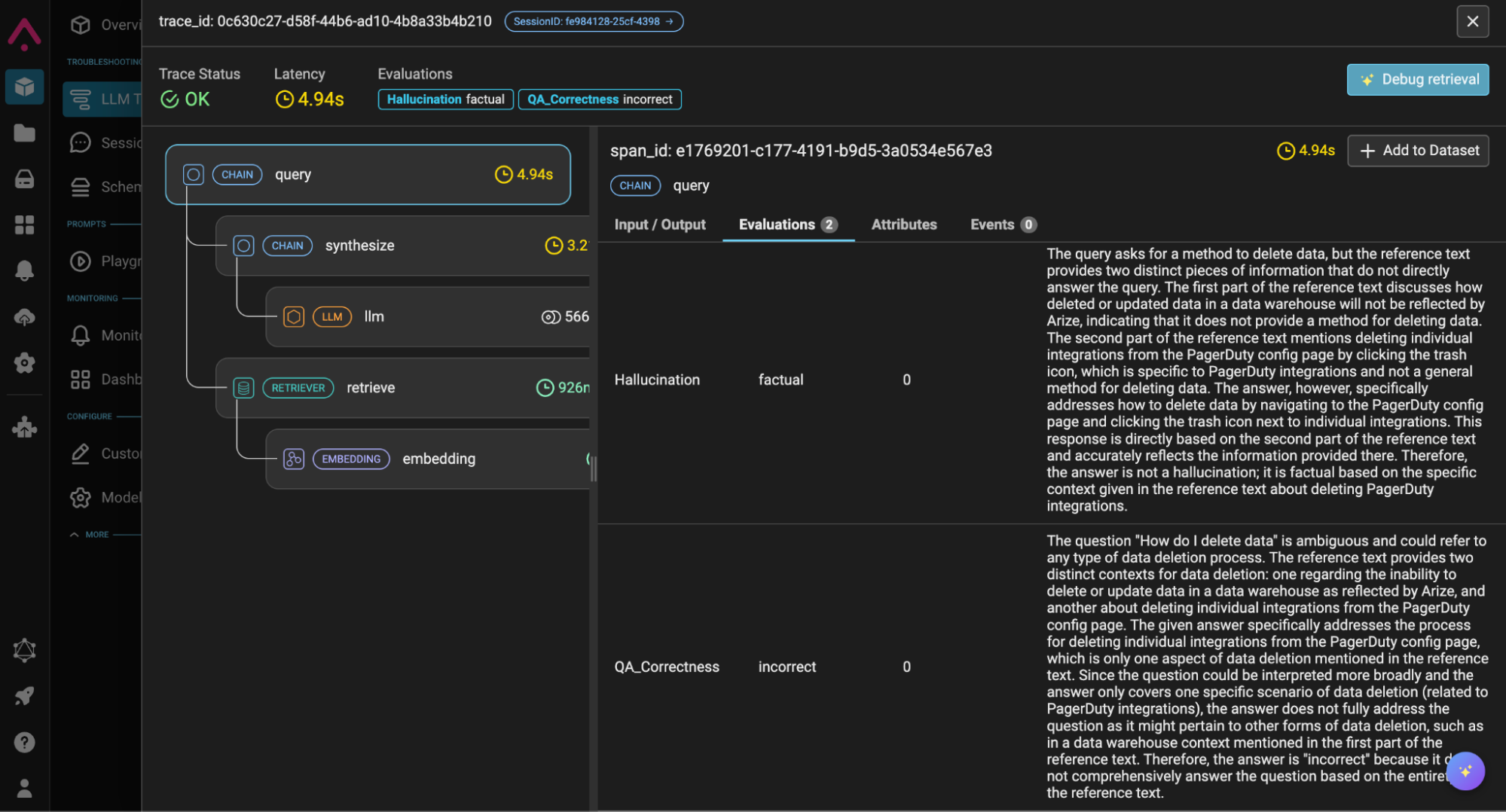1506x812 pixels.
Task: Follow the SessionID link at the top
Action: click(x=594, y=21)
